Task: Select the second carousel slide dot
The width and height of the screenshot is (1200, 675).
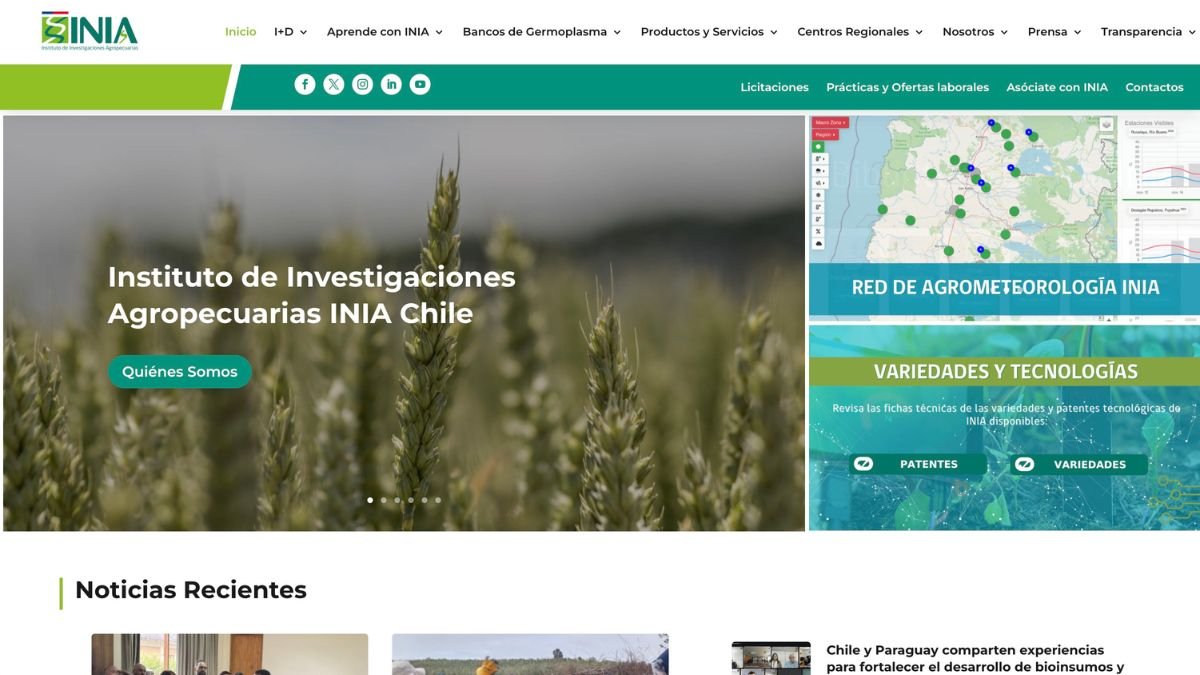Action: (x=383, y=500)
